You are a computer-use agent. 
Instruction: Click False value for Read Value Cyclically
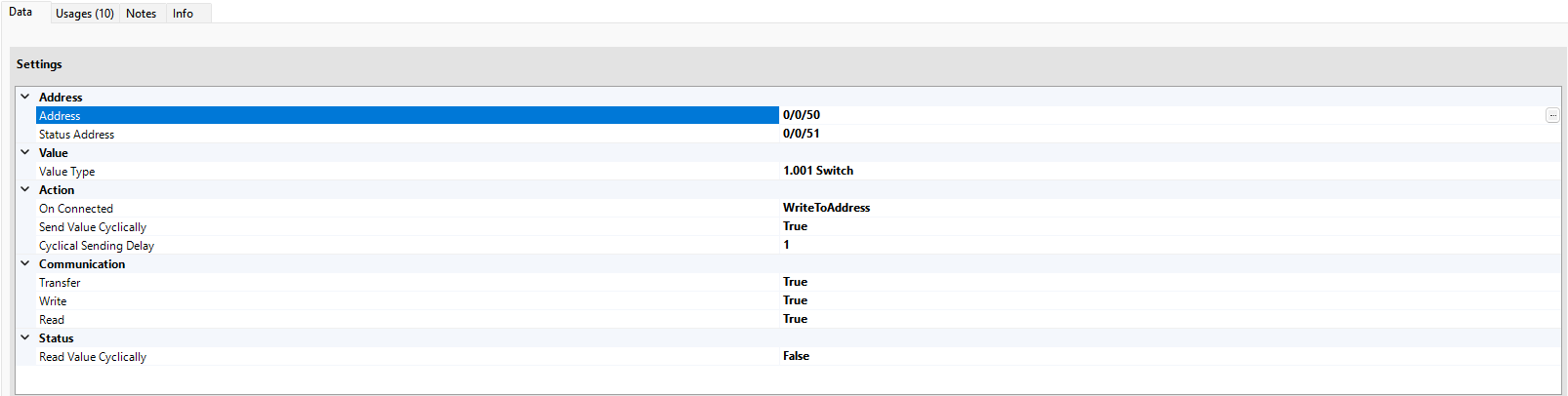[x=797, y=356]
